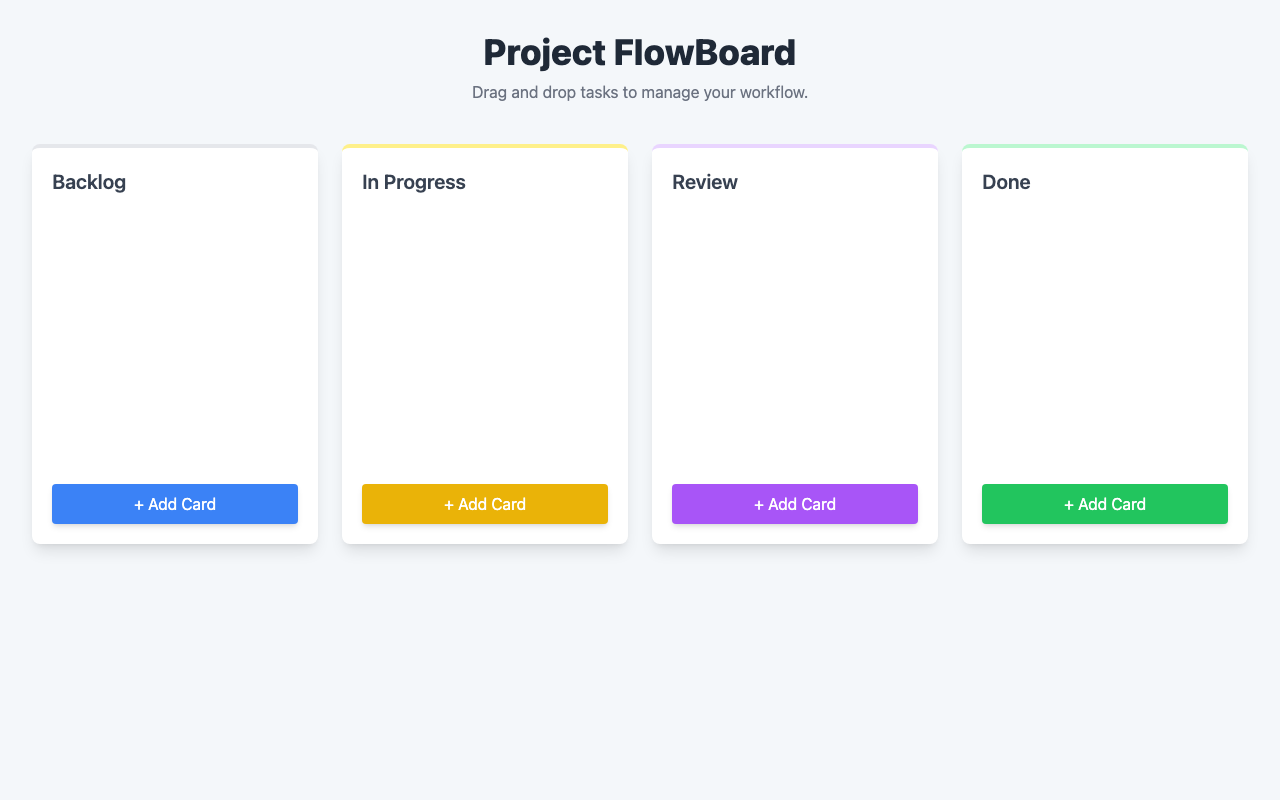This screenshot has width=1280, height=800.
Task: Add a card to the Done column
Action: [1105, 504]
